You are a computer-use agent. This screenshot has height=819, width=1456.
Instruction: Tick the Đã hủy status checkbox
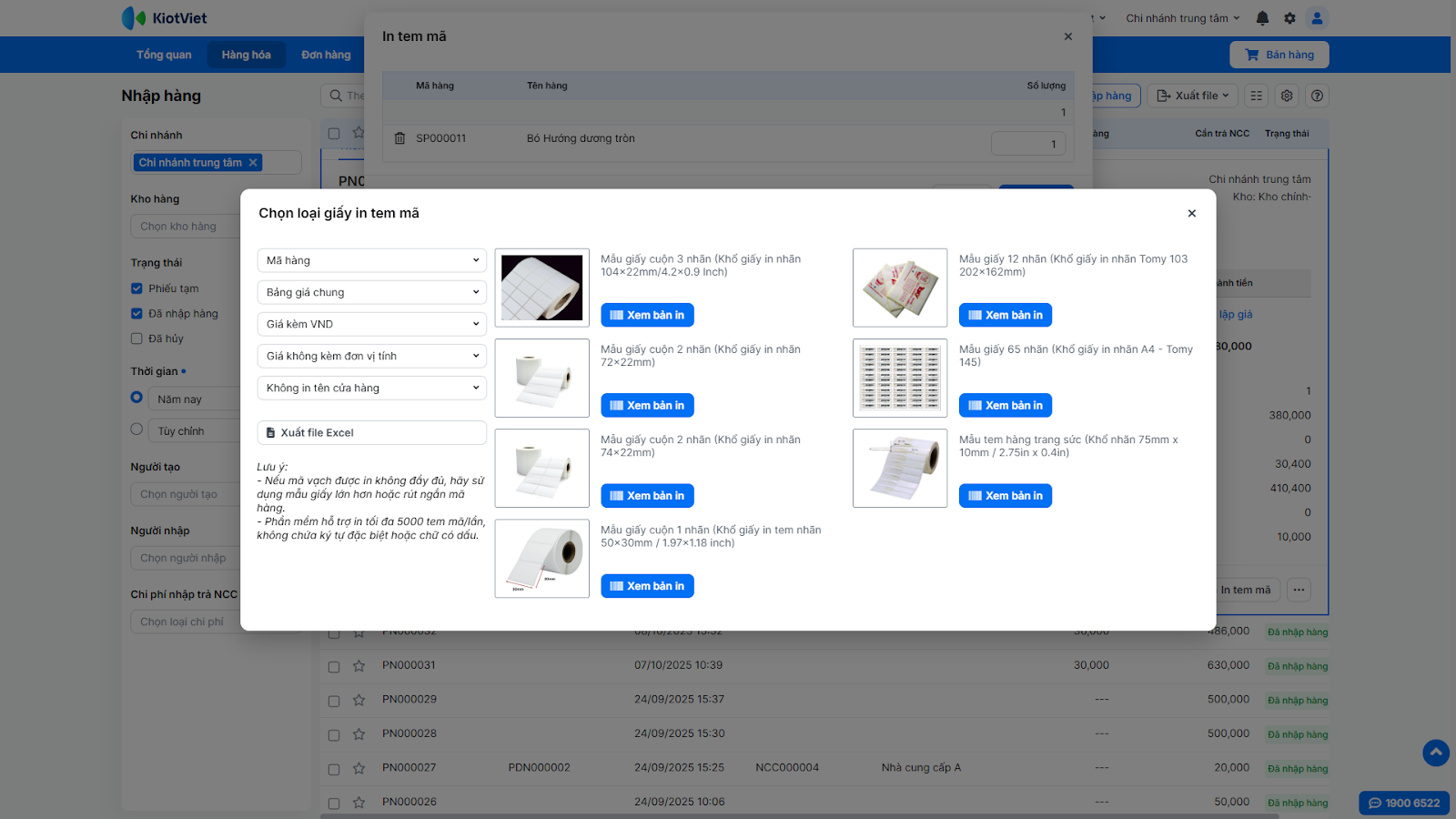136,339
